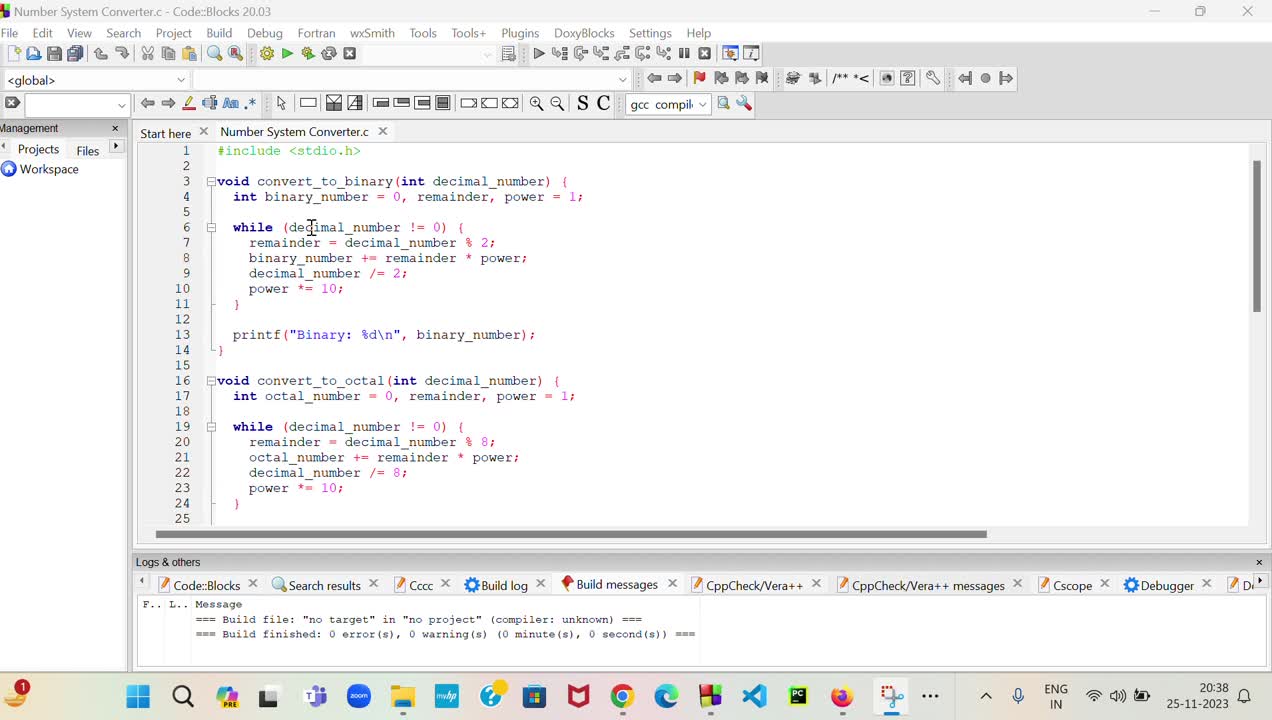The height and width of the screenshot is (720, 1272).
Task: Open the Plugins menu
Action: pyautogui.click(x=519, y=33)
